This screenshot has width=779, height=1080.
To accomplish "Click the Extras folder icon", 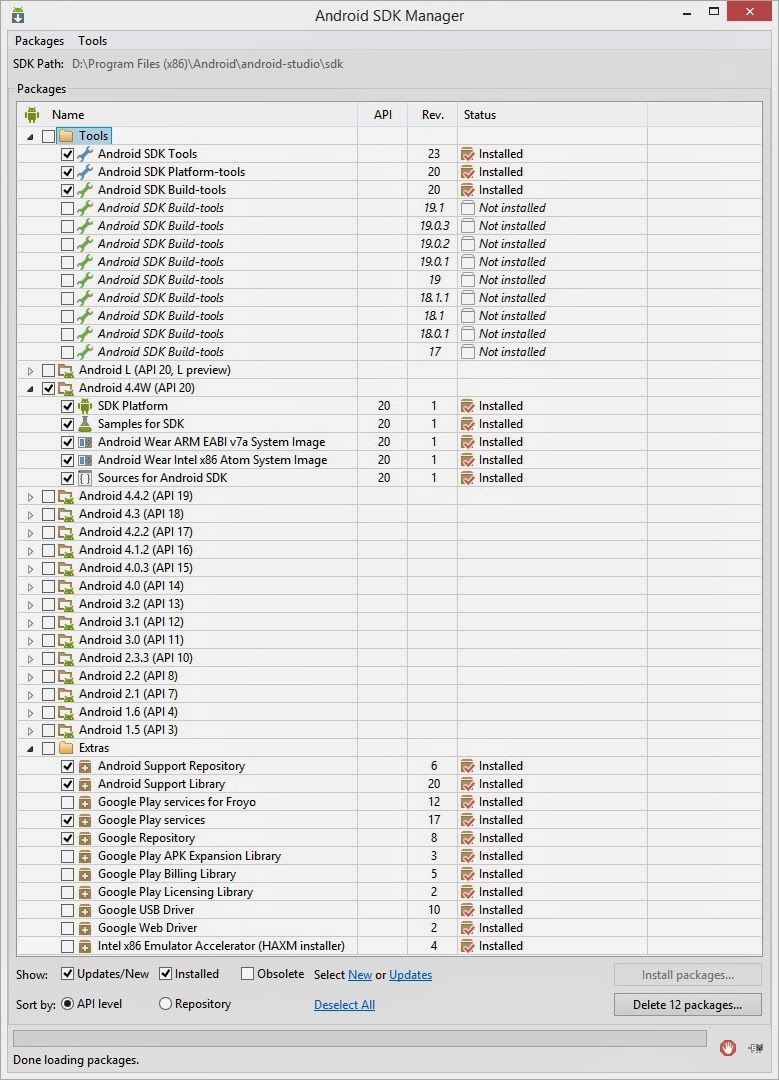I will (66, 748).
